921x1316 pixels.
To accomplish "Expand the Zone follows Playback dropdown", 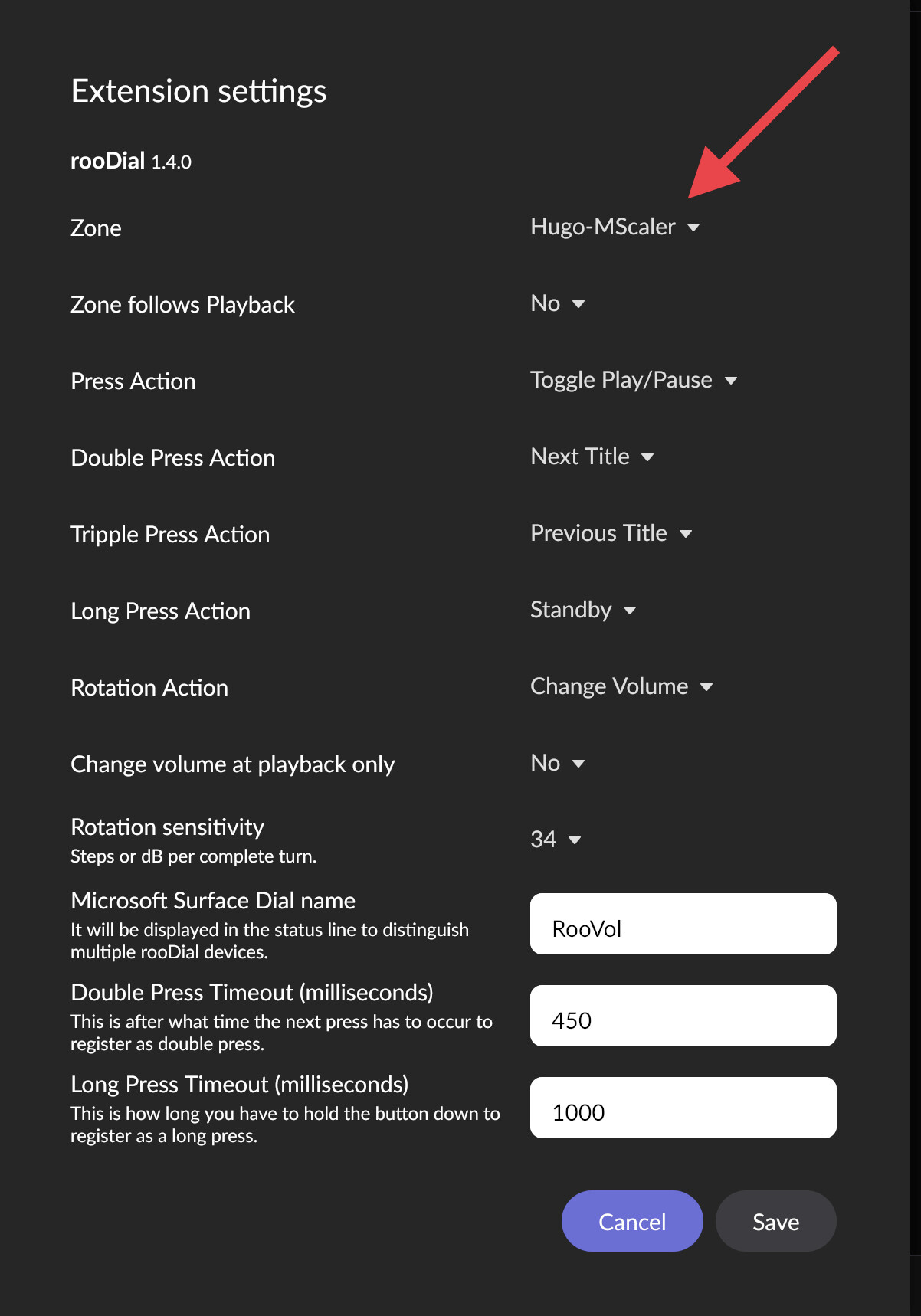I will coord(557,303).
